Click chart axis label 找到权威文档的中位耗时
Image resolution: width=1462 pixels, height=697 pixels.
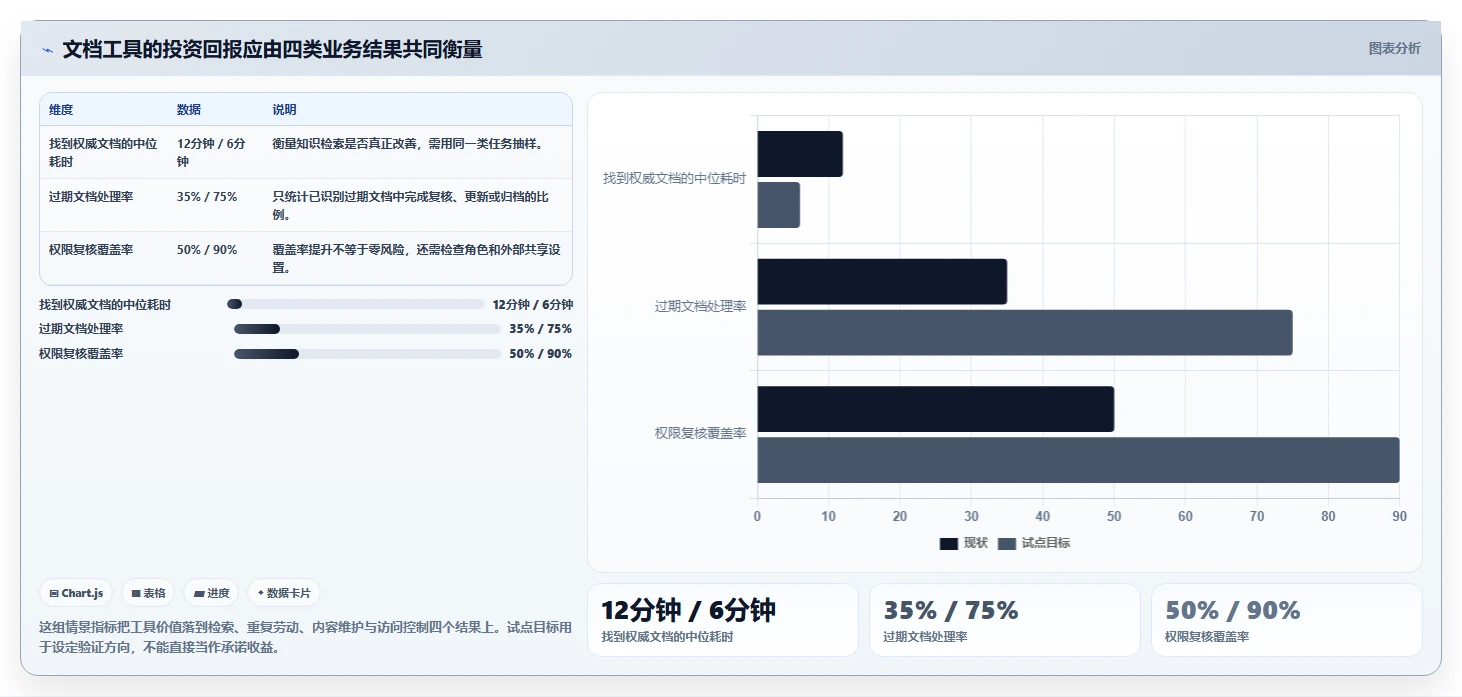pos(674,179)
